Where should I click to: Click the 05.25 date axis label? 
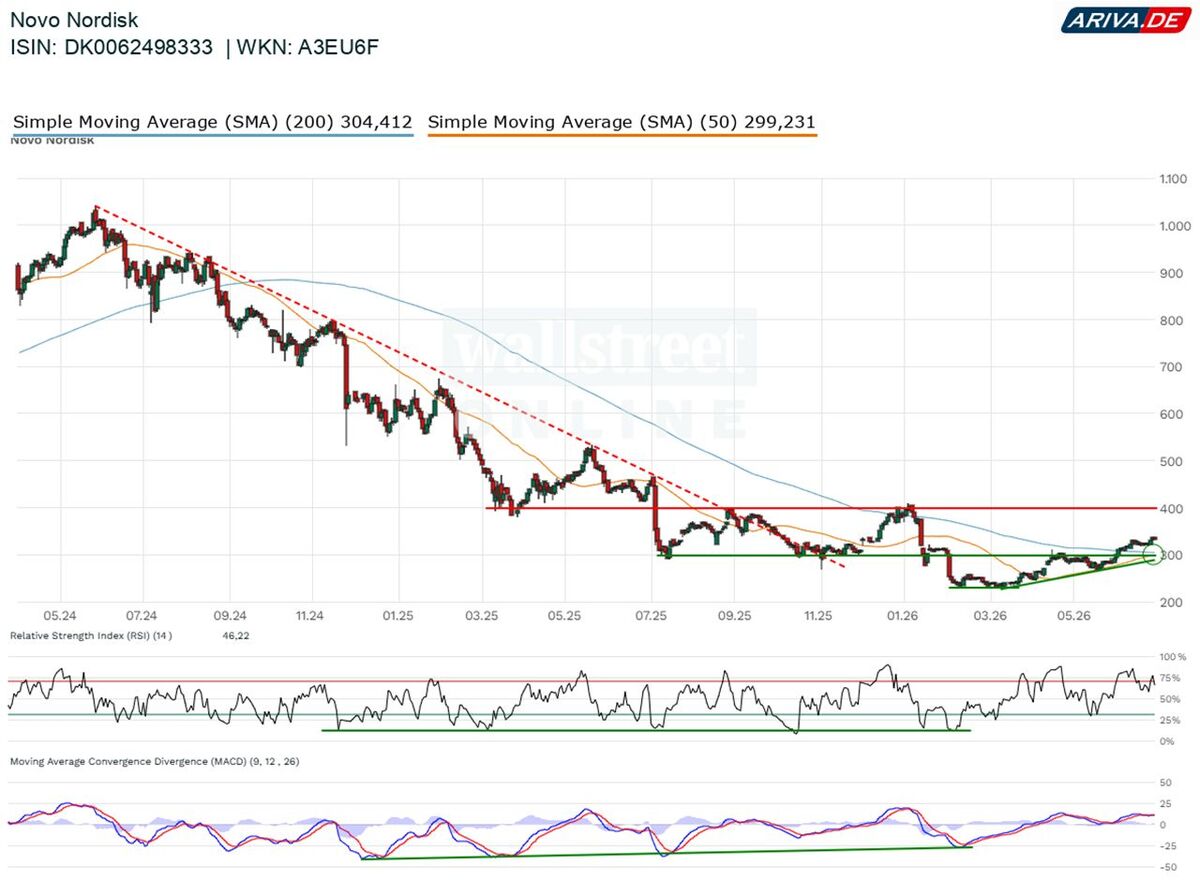(564, 616)
